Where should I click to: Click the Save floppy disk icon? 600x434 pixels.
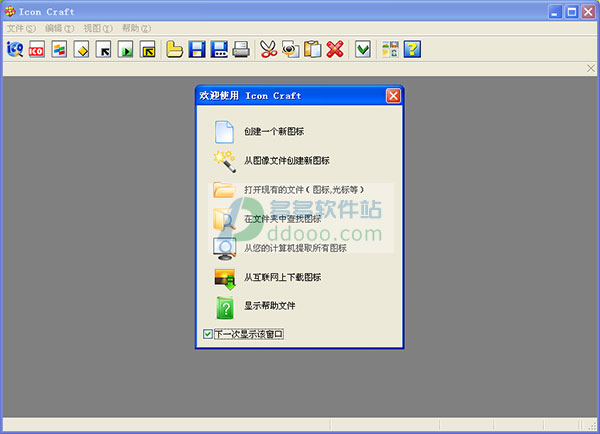(197, 49)
